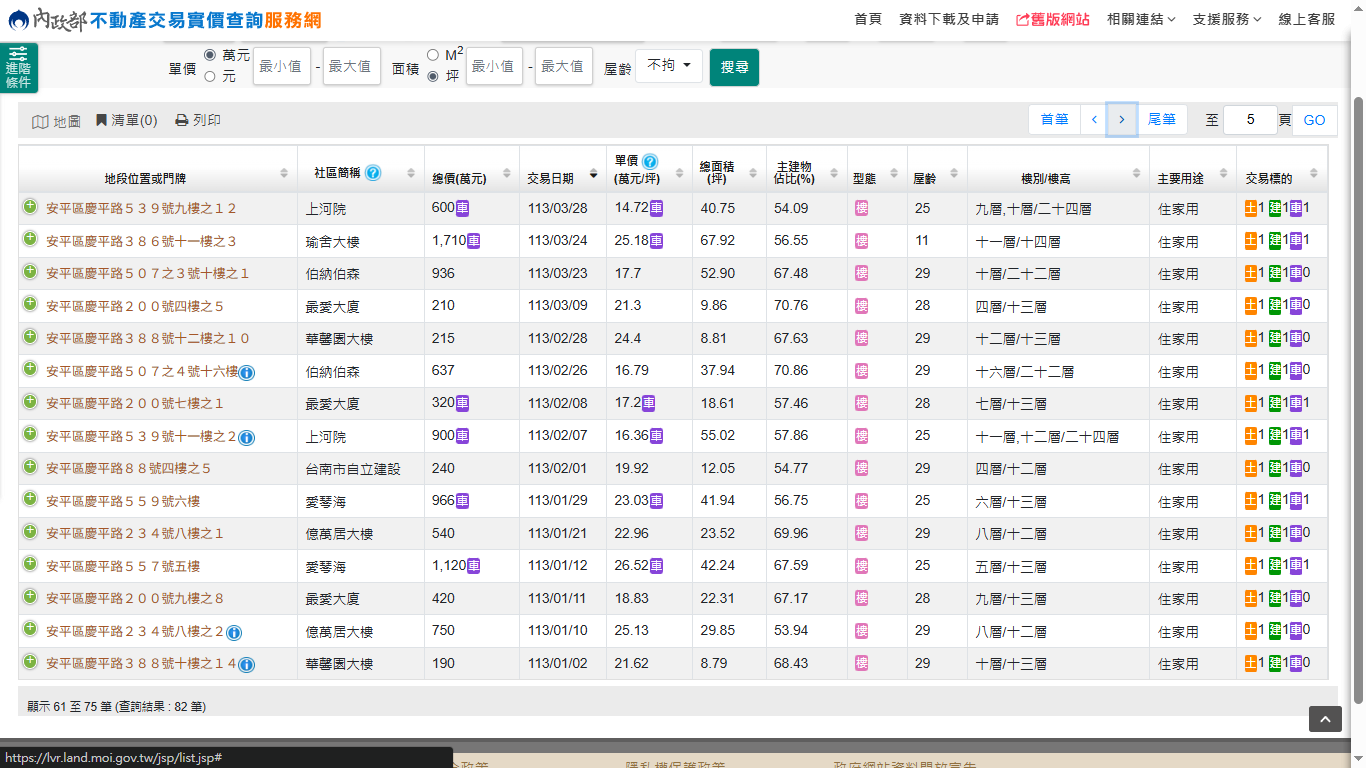Click parking icon next to 1,710 total price
The width and height of the screenshot is (1366, 768).
coord(474,241)
